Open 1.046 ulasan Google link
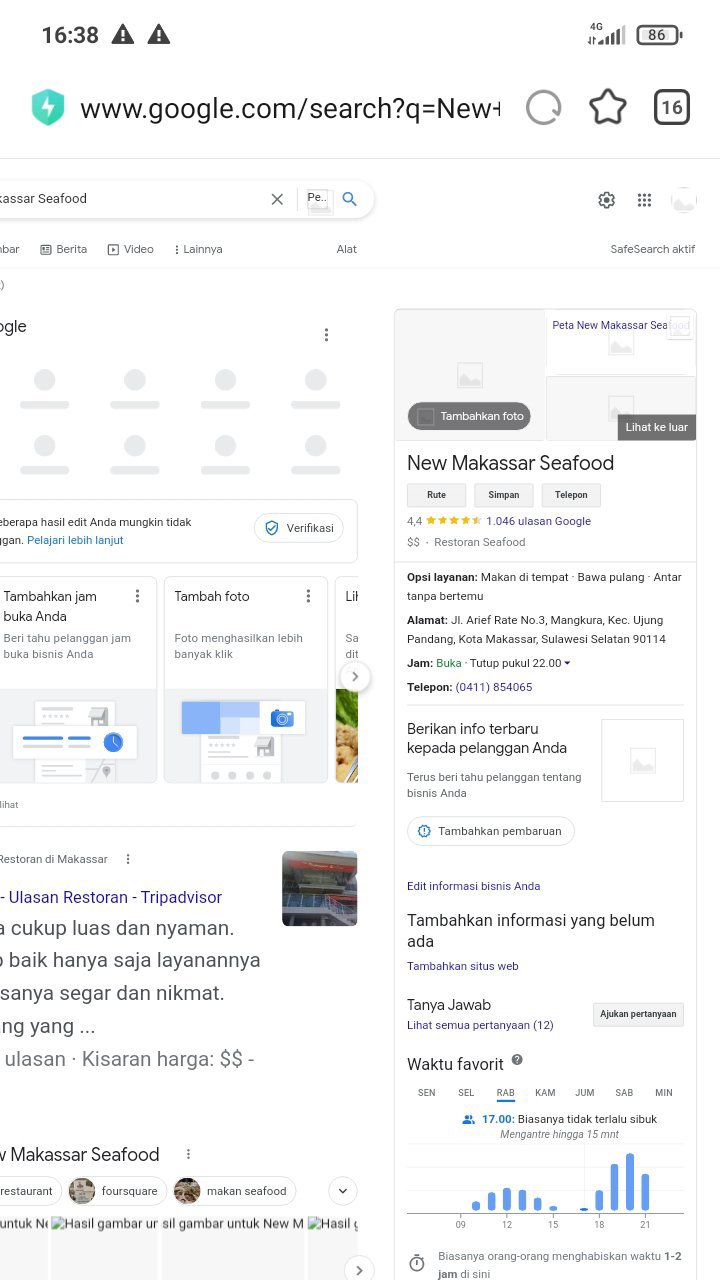 coord(538,521)
